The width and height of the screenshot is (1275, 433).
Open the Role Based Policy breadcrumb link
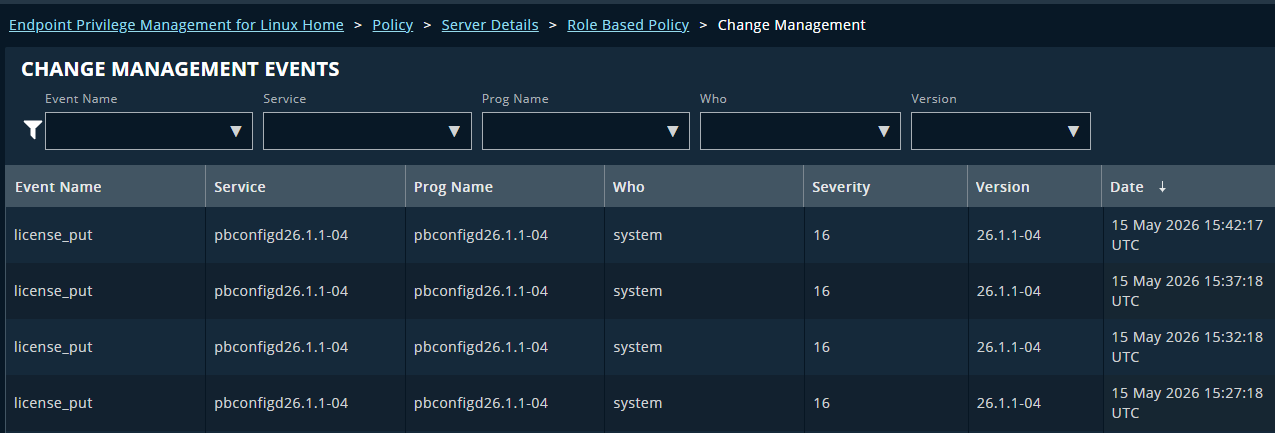click(628, 25)
